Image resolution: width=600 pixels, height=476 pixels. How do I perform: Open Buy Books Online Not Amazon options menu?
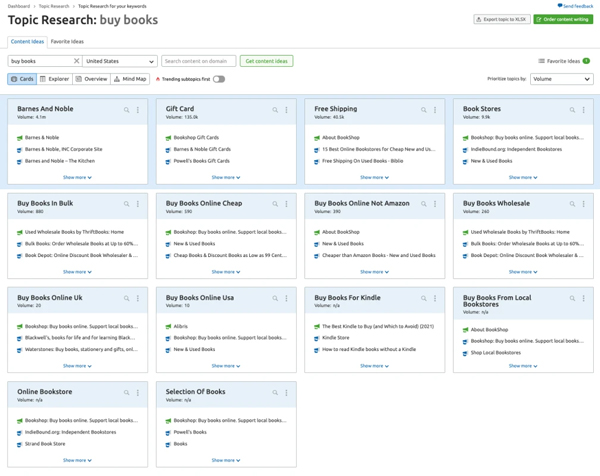click(435, 204)
